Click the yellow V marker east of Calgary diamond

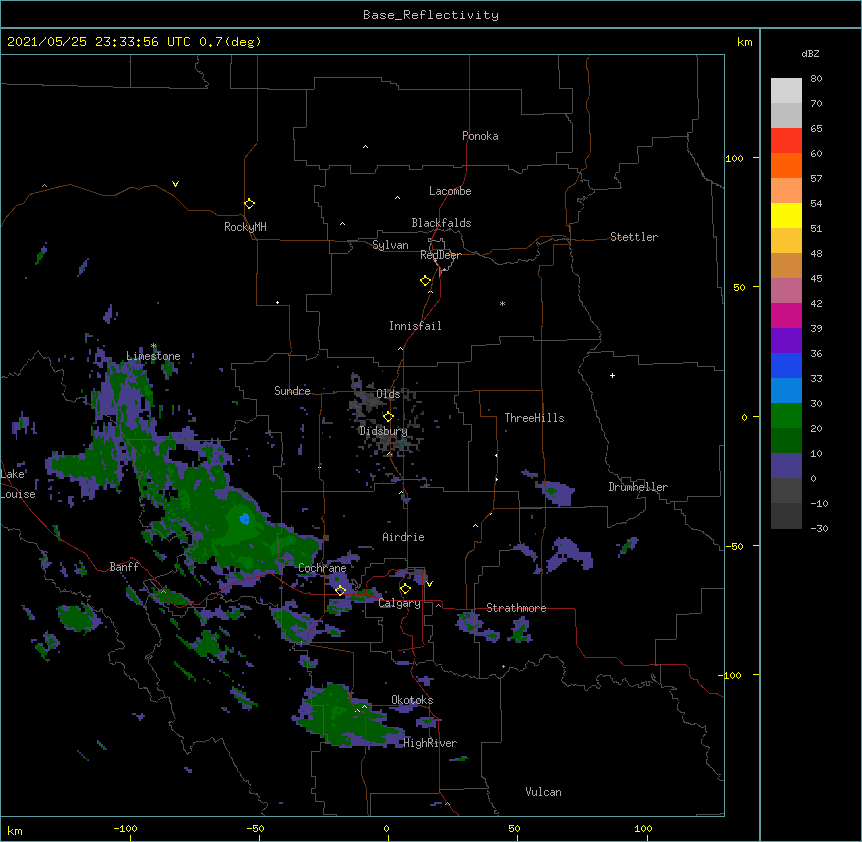[429, 584]
